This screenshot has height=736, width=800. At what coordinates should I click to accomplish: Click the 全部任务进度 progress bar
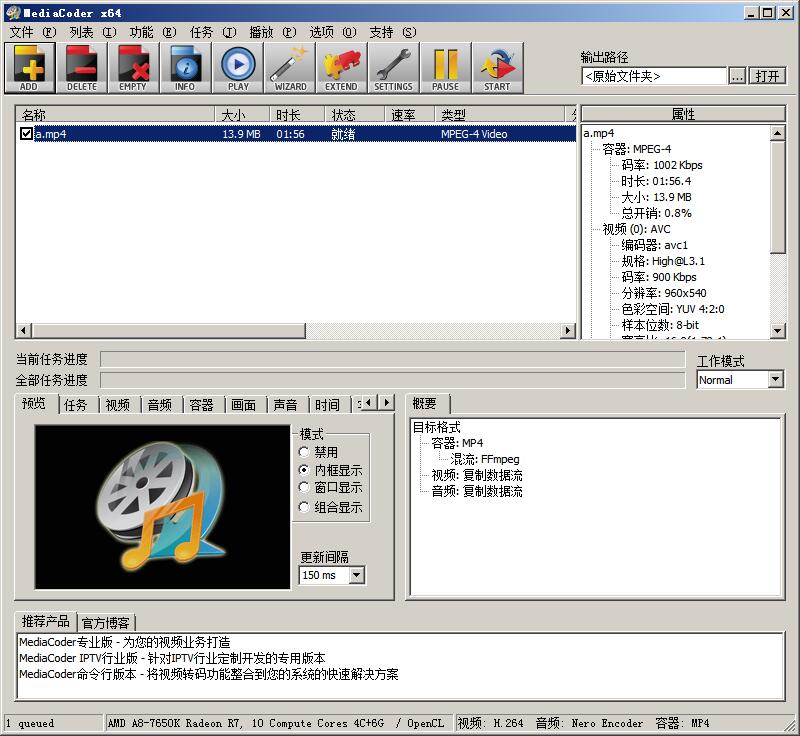tap(392, 380)
